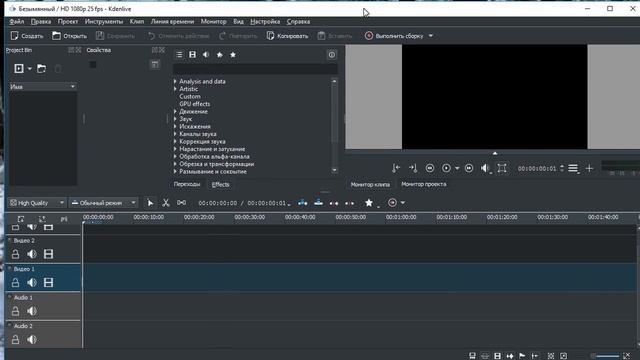Screen dimensions: 640x360
Task: Click the add clip icon in Project Bin
Action: (19, 69)
